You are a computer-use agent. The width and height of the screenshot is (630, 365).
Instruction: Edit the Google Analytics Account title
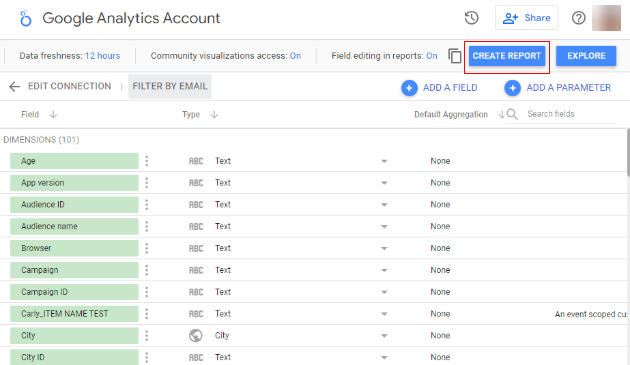click(x=131, y=18)
